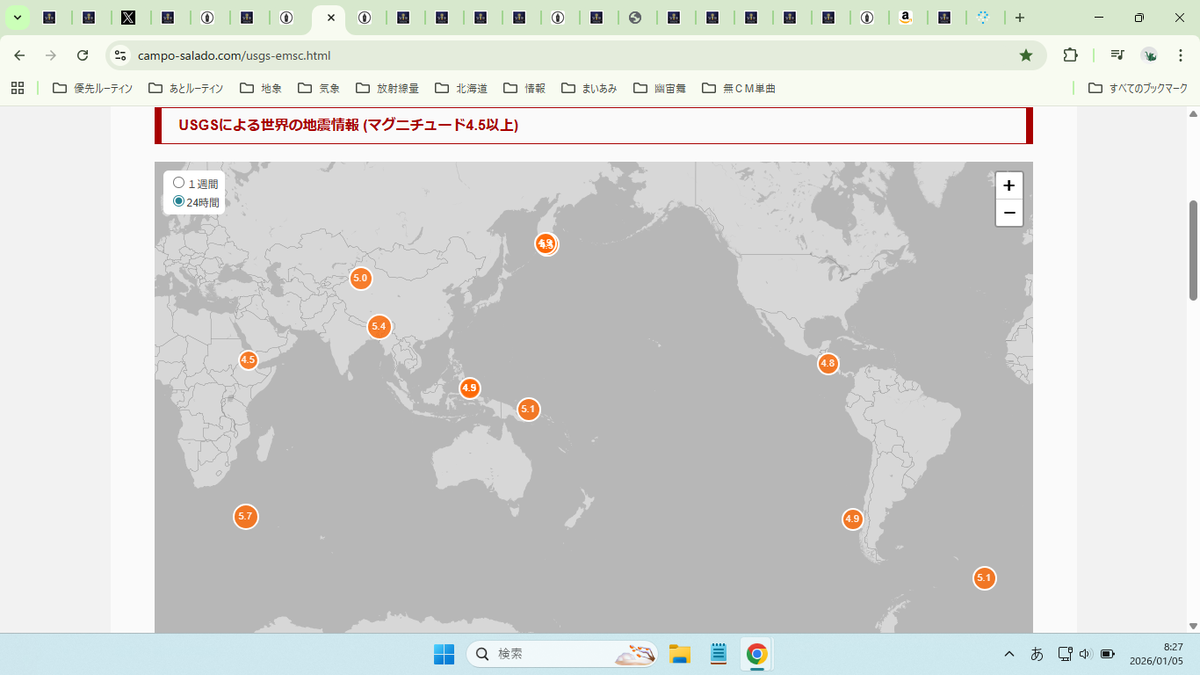Open the tab search dropdown arrow
Image resolution: width=1200 pixels, height=675 pixels.
(15, 17)
